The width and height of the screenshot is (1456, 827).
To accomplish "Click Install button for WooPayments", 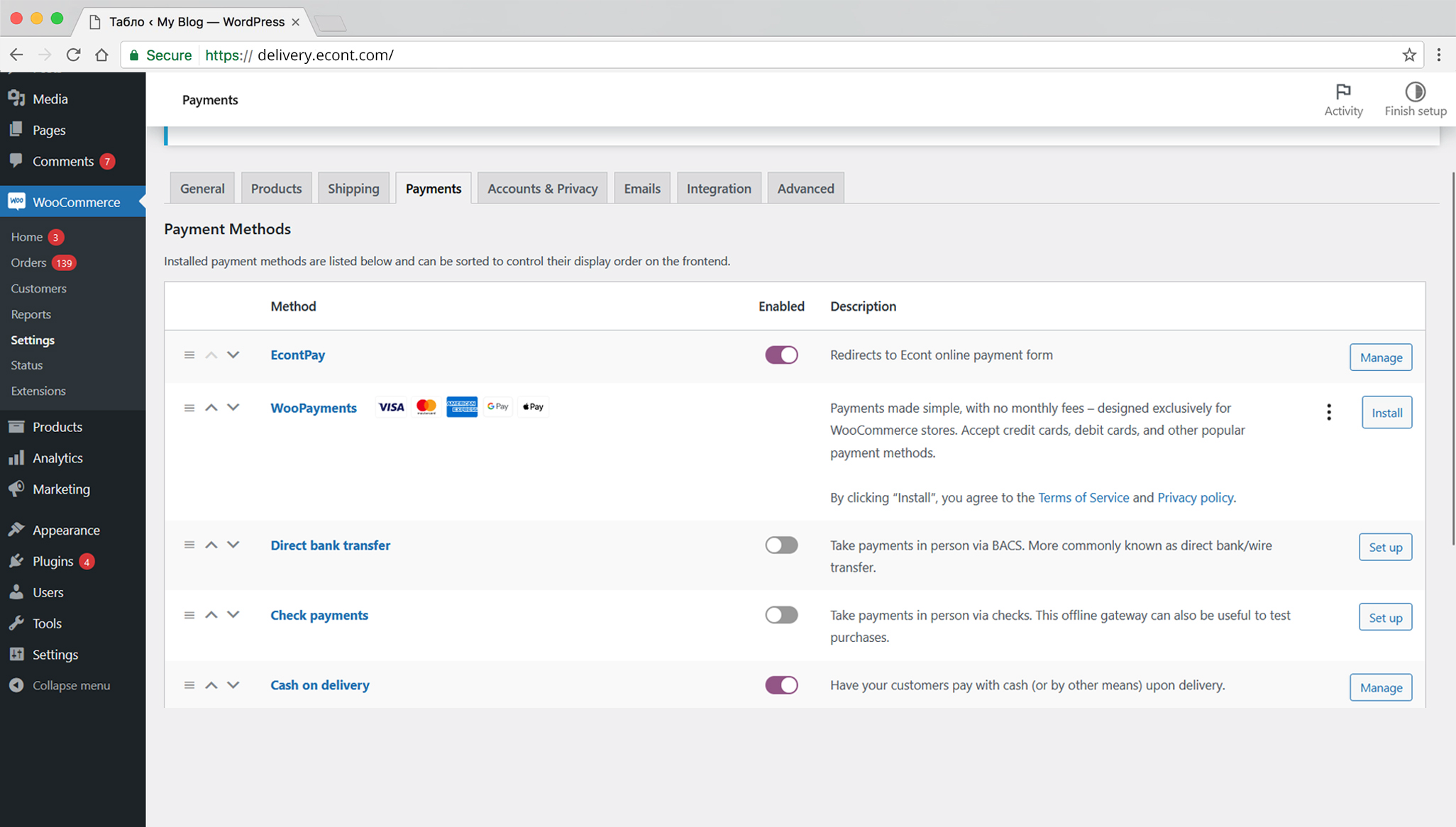I will coord(1386,412).
